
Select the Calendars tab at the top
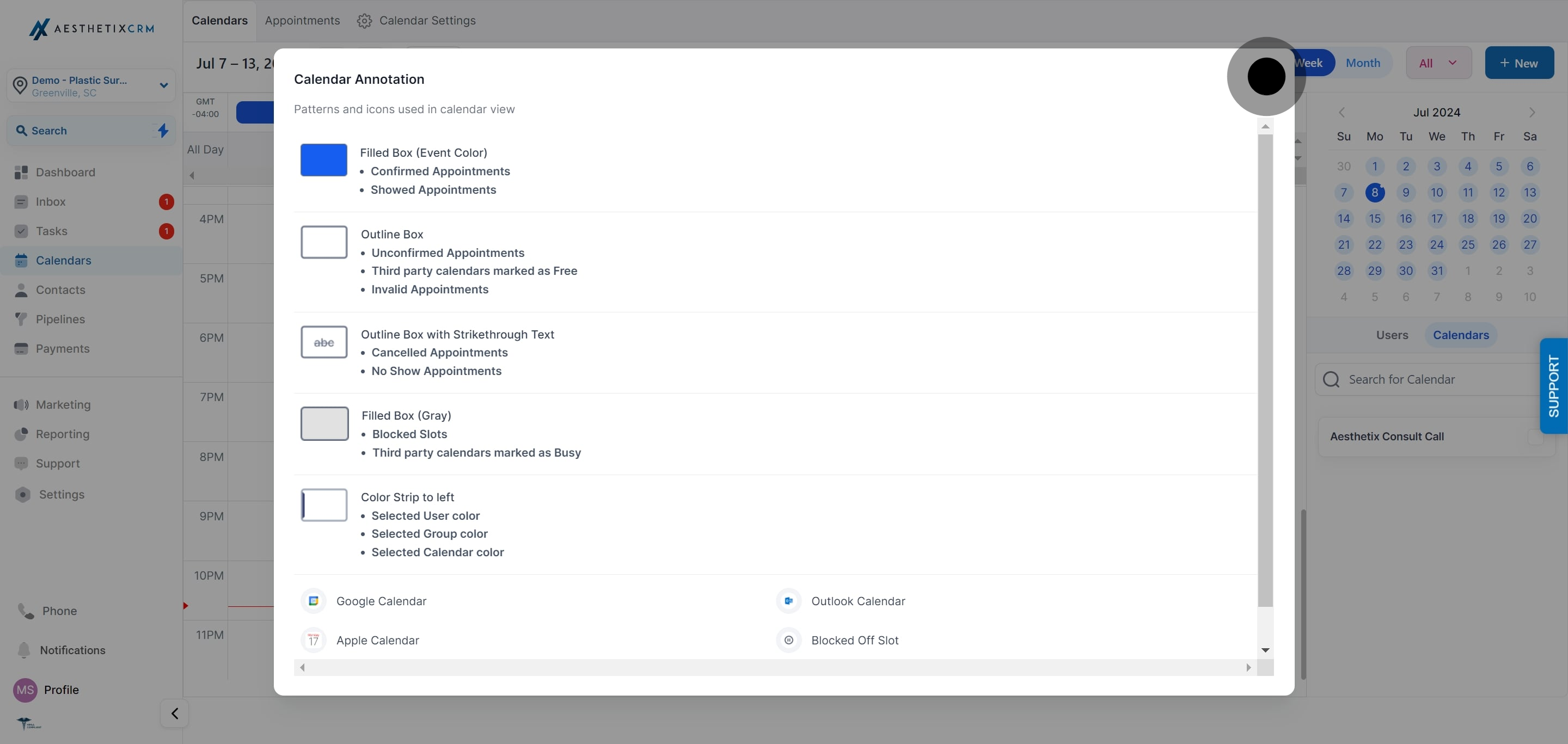(x=220, y=21)
